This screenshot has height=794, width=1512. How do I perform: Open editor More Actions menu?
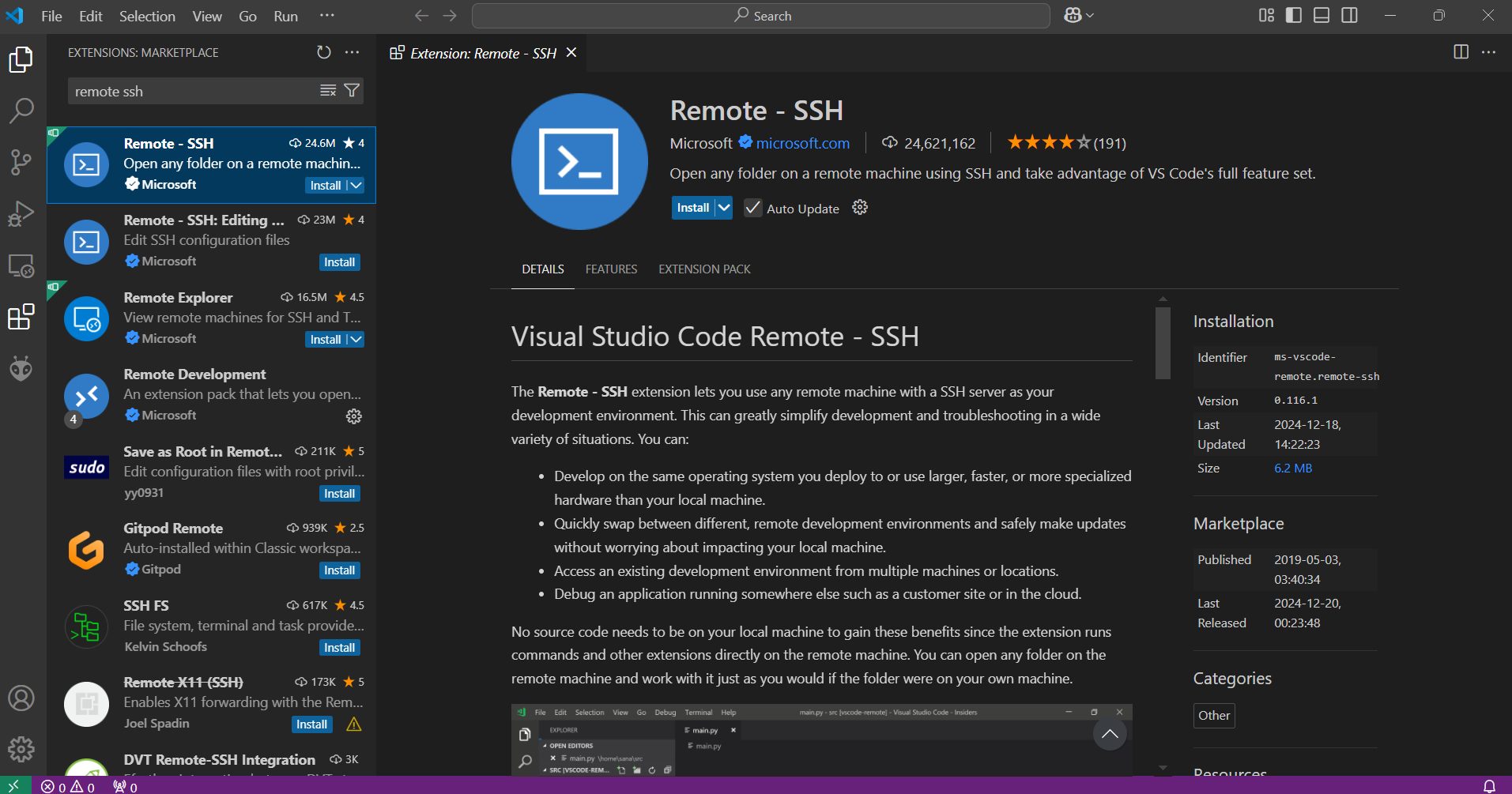point(1489,52)
